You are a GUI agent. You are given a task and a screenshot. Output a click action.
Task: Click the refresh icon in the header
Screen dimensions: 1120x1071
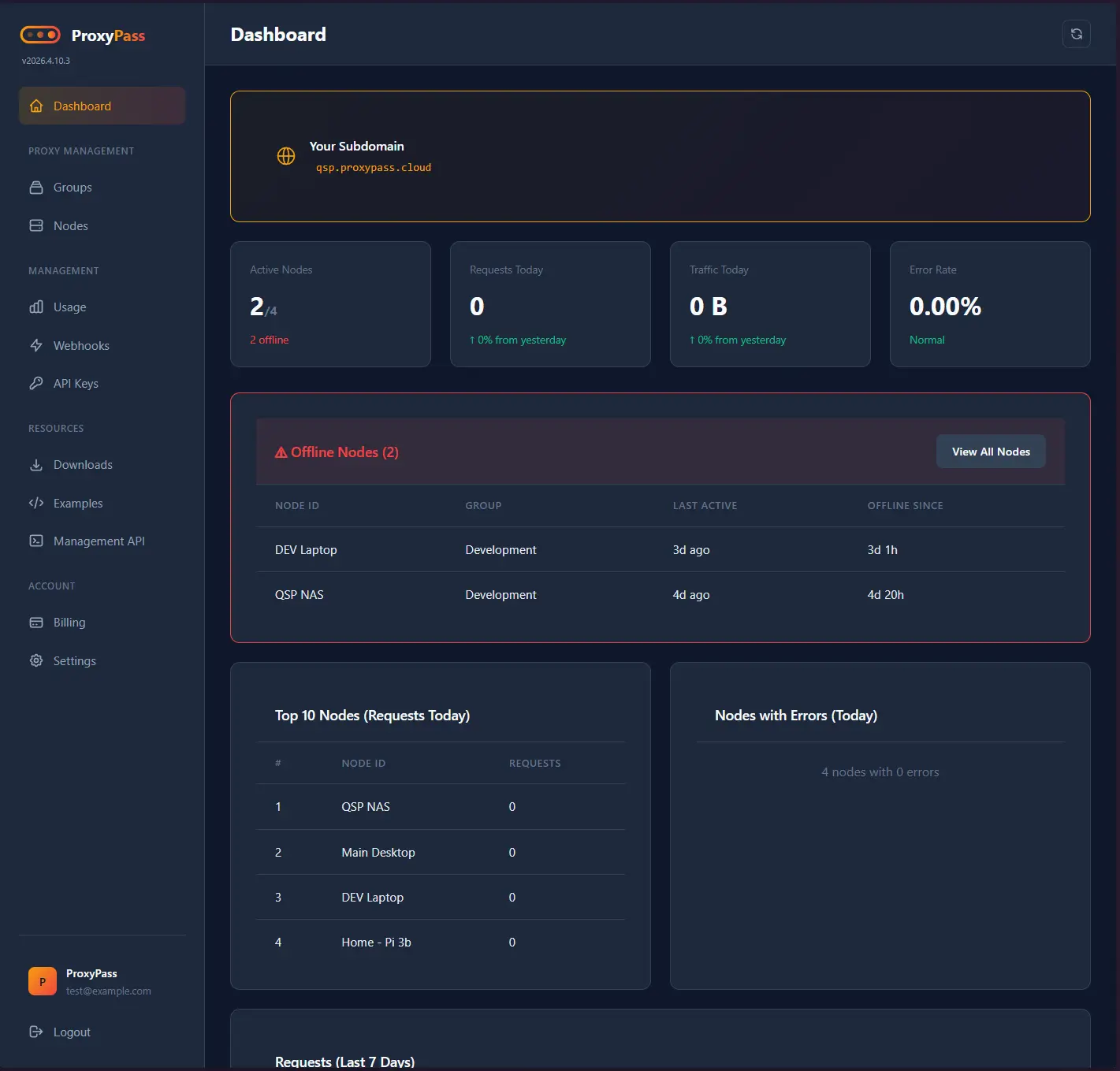click(1077, 34)
